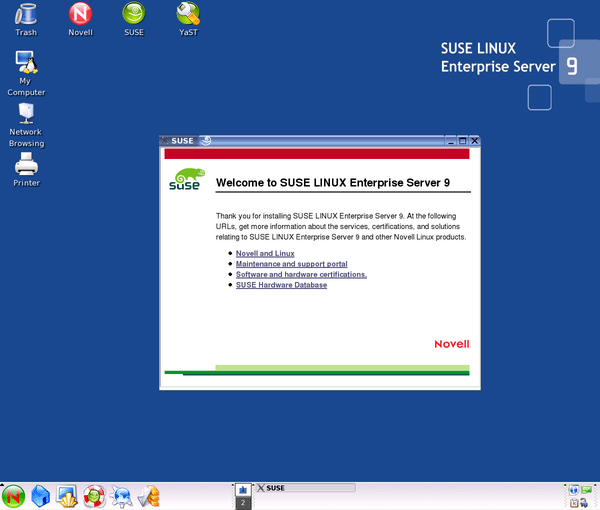Open the Trash desktop icon

pos(26,19)
